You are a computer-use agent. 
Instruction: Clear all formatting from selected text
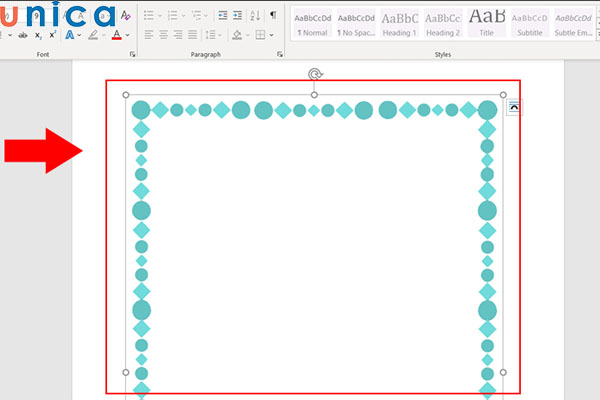click(x=125, y=15)
